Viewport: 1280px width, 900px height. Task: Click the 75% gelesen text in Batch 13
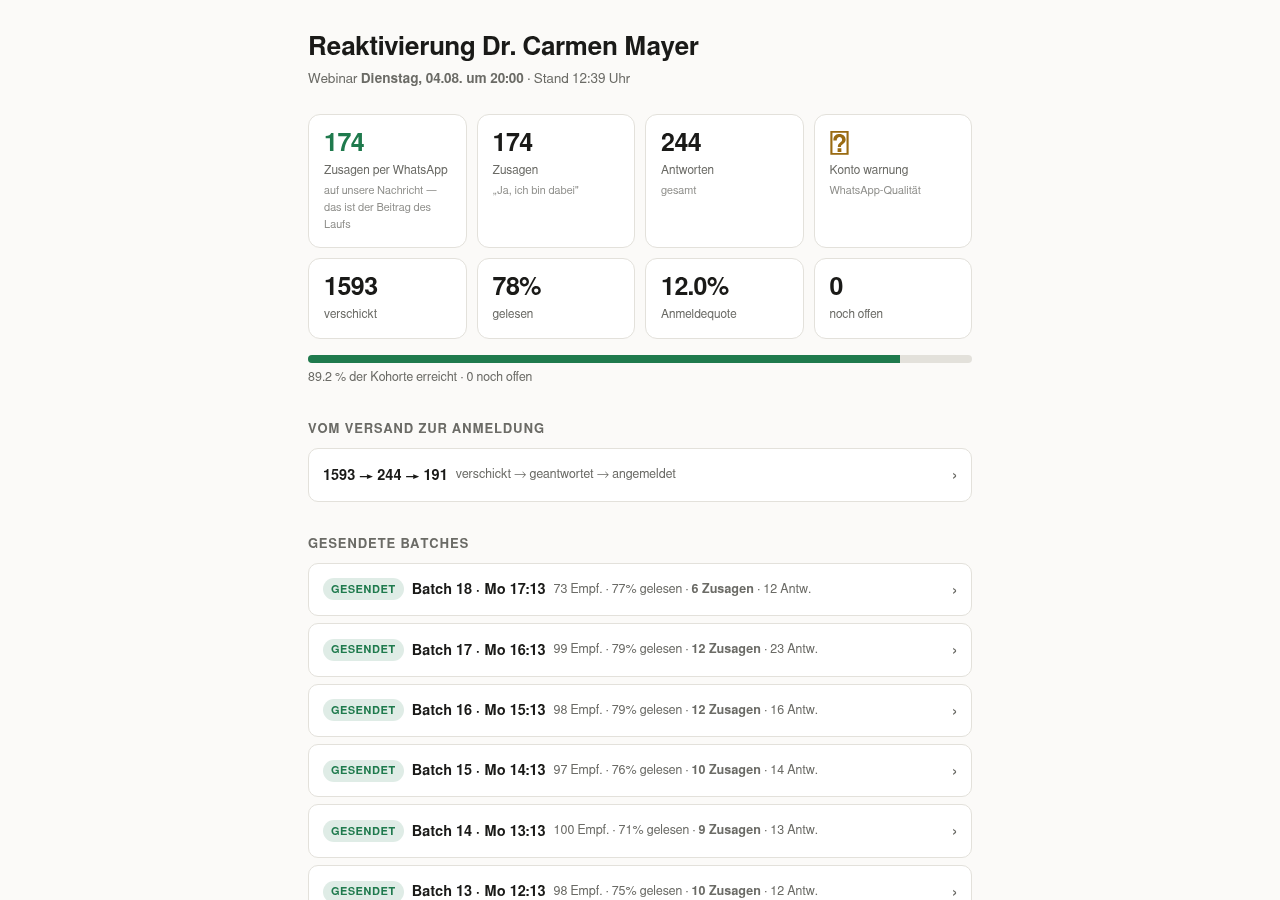(x=647, y=891)
